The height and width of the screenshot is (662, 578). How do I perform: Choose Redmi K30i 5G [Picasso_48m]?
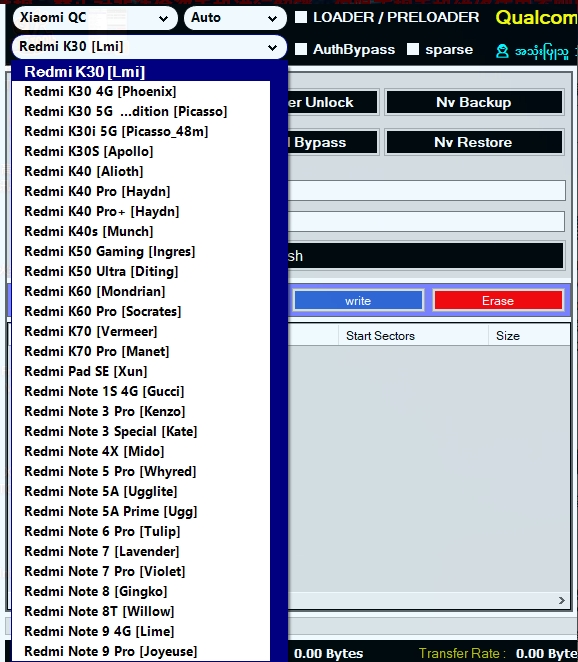[141, 131]
